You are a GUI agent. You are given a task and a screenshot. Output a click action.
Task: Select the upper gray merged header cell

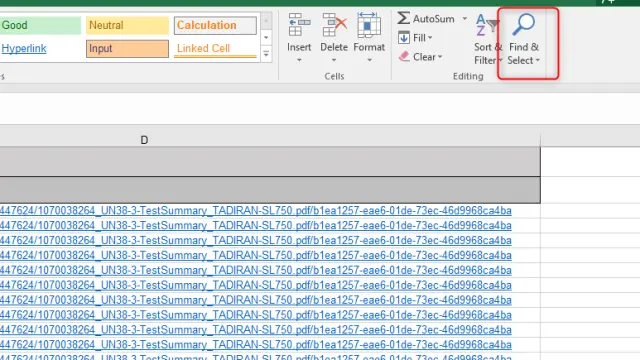[270, 162]
